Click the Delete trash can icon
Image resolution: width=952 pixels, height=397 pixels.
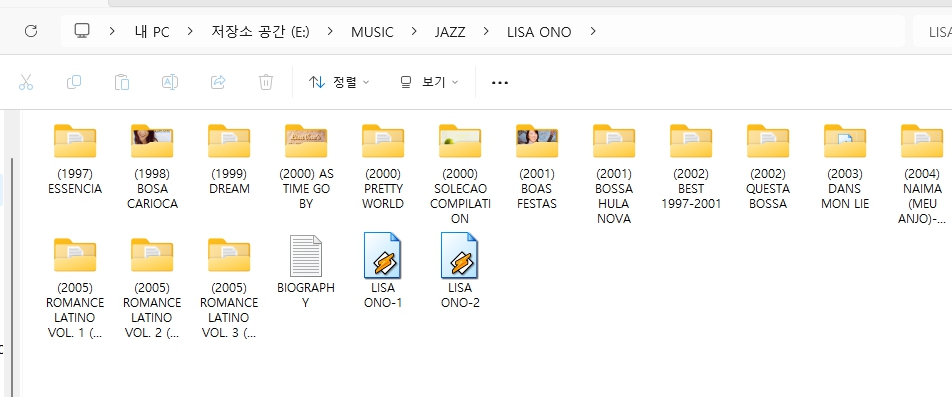[266, 82]
